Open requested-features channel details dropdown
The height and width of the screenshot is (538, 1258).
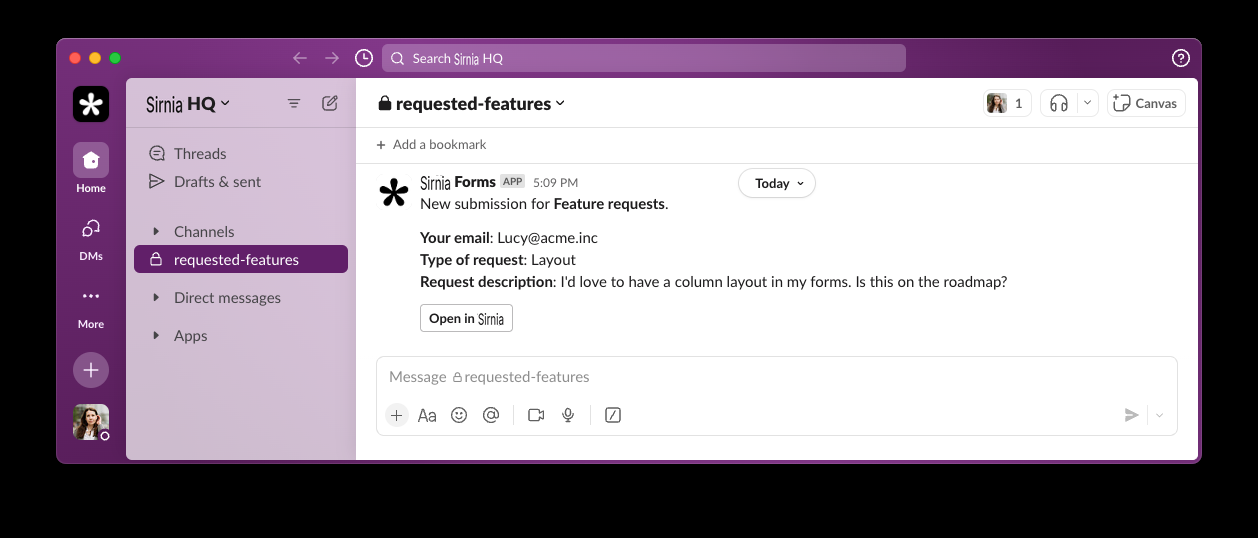[x=471, y=103]
